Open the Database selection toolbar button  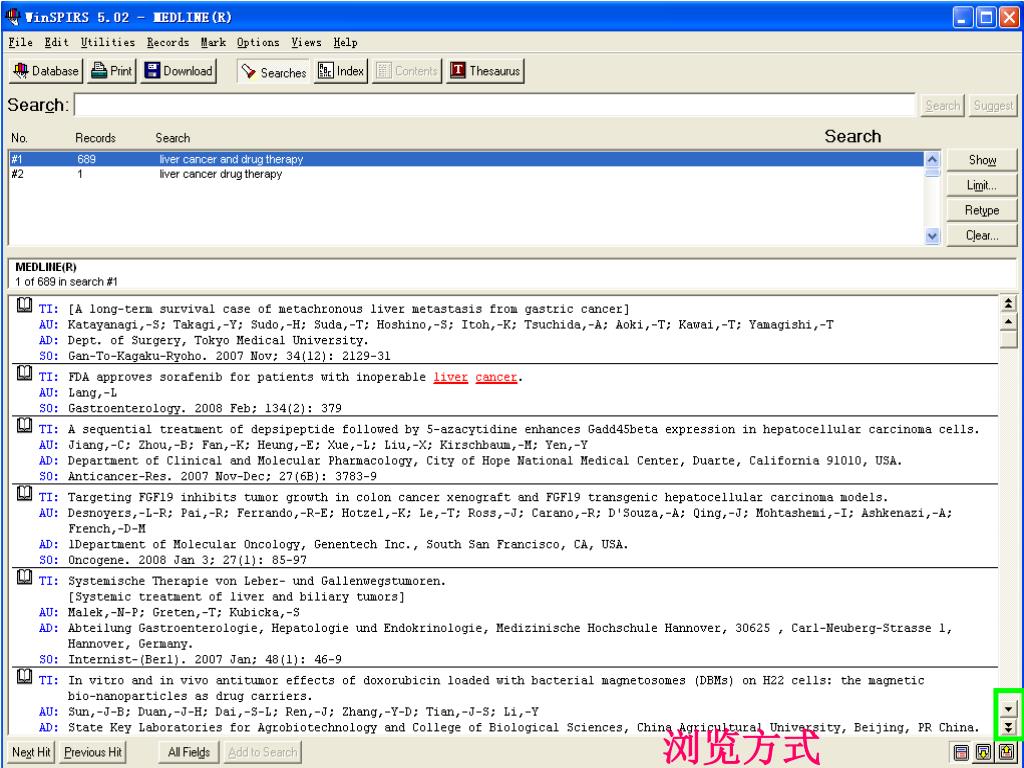[46, 71]
